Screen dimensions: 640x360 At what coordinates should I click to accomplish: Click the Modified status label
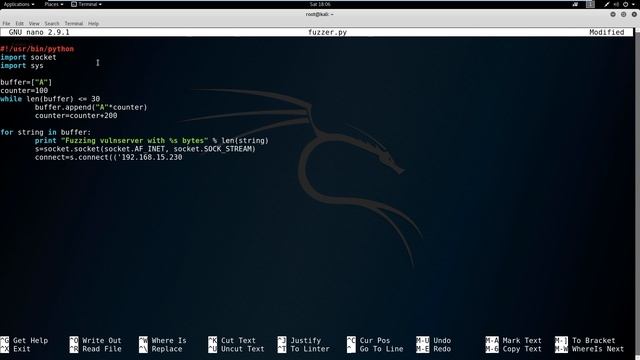[x=607, y=32]
